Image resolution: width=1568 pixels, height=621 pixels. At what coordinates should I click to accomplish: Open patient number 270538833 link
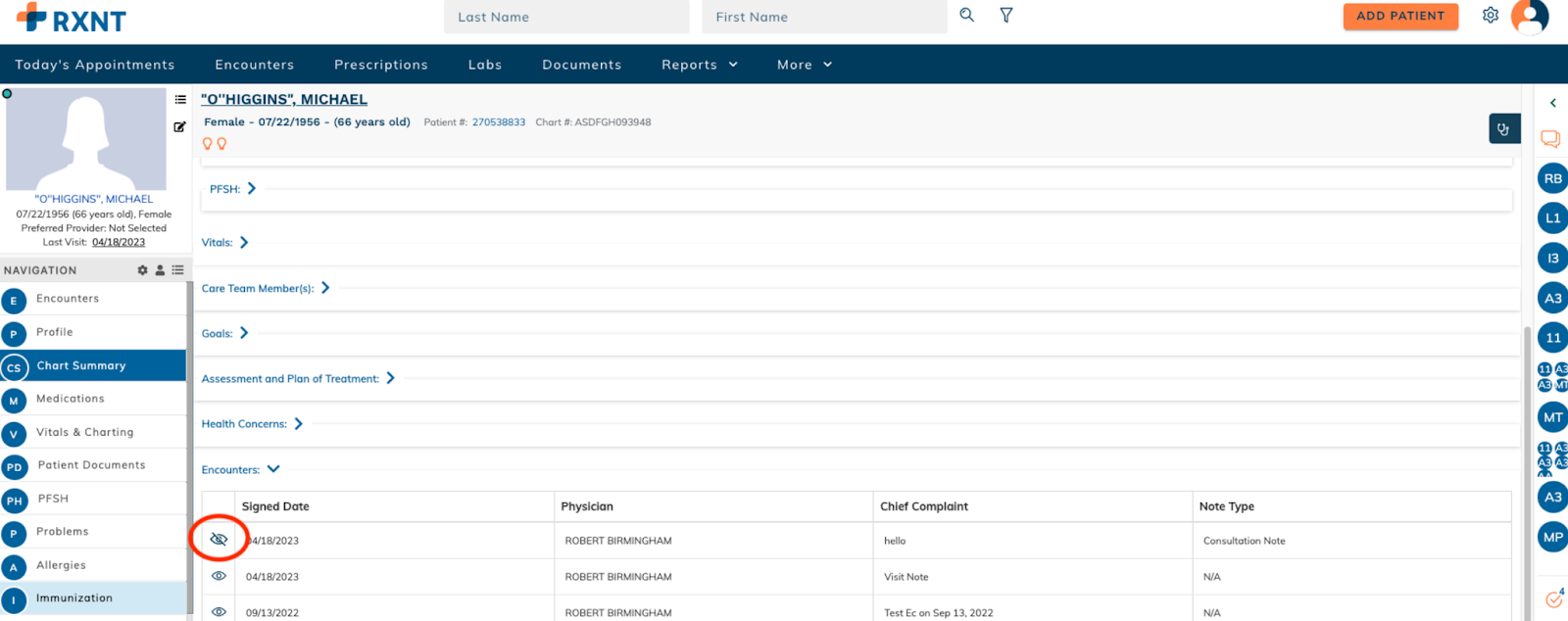click(498, 122)
